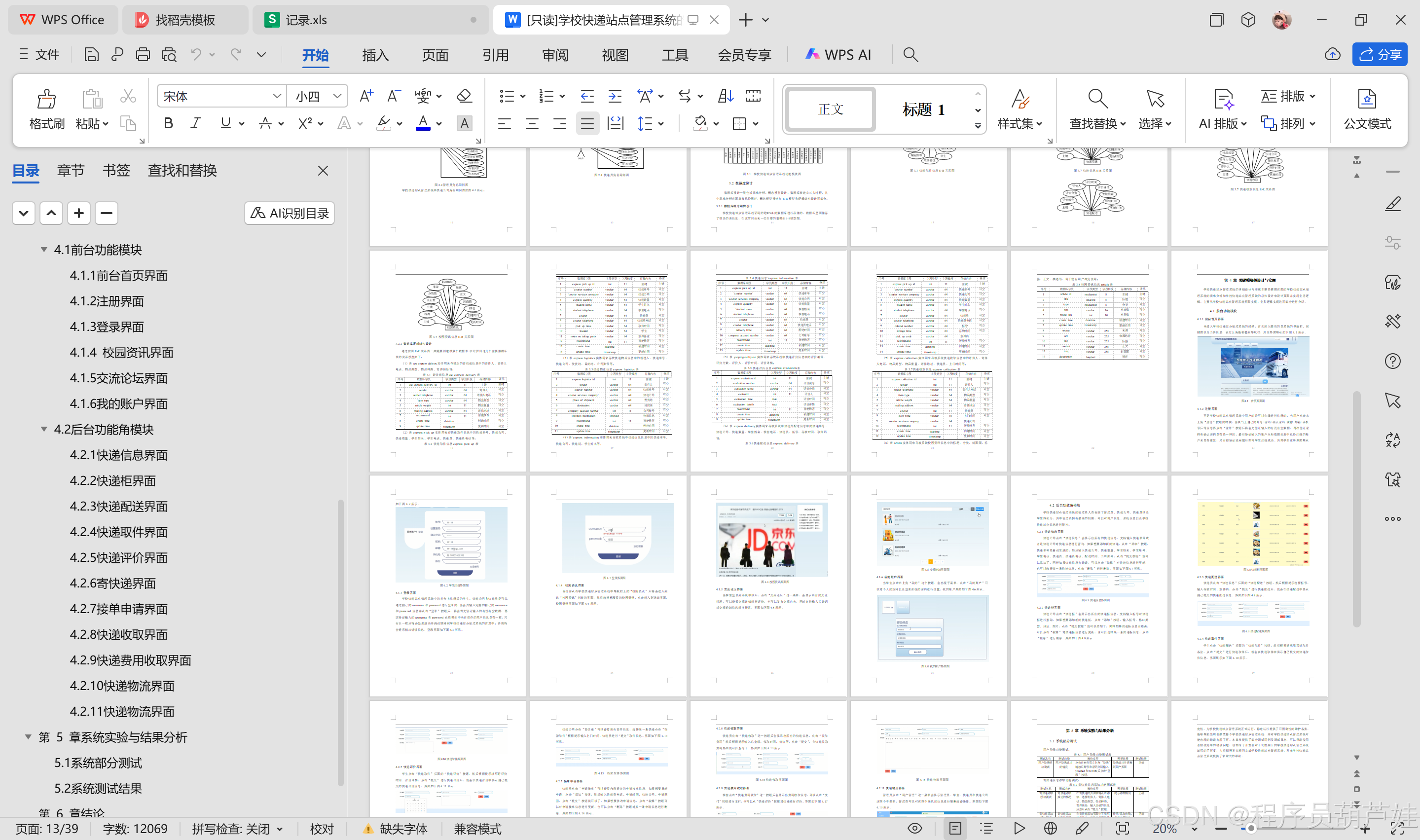Open Find and Replace magnifier tool
This screenshot has height=840, width=1420.
(x=1097, y=100)
